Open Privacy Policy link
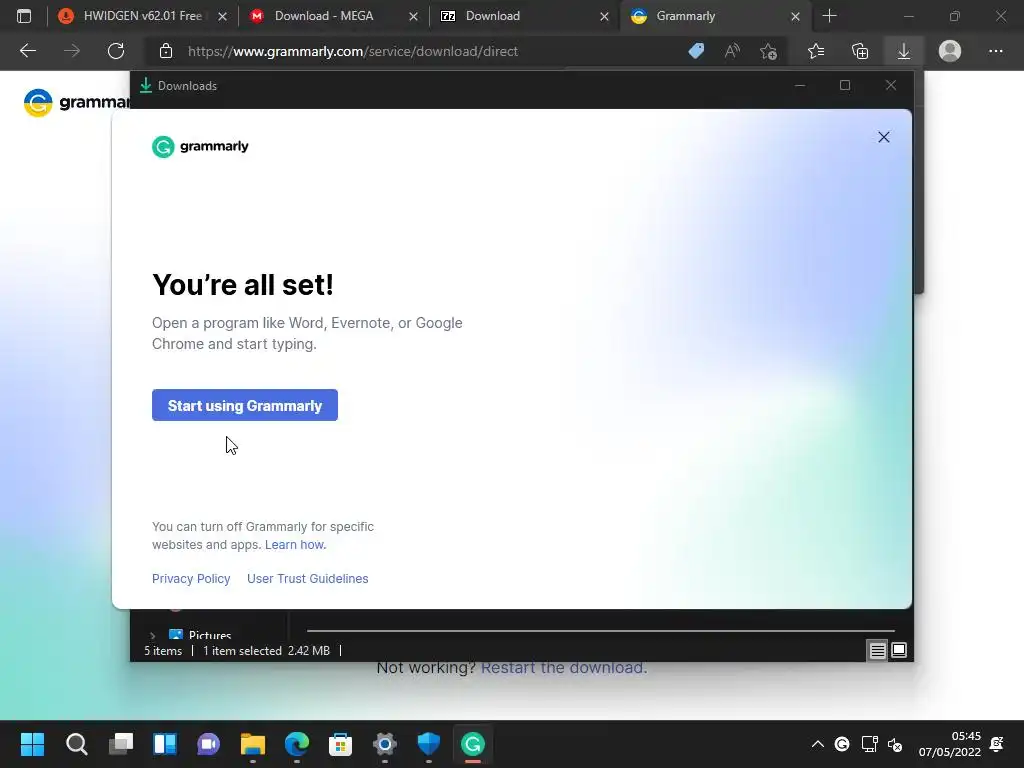 pos(191,579)
